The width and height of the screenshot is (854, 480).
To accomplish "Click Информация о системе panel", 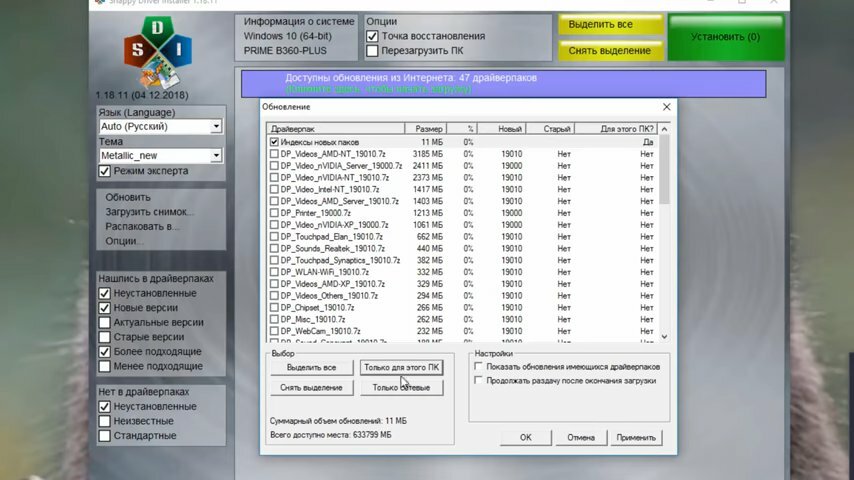I will 298,37.
